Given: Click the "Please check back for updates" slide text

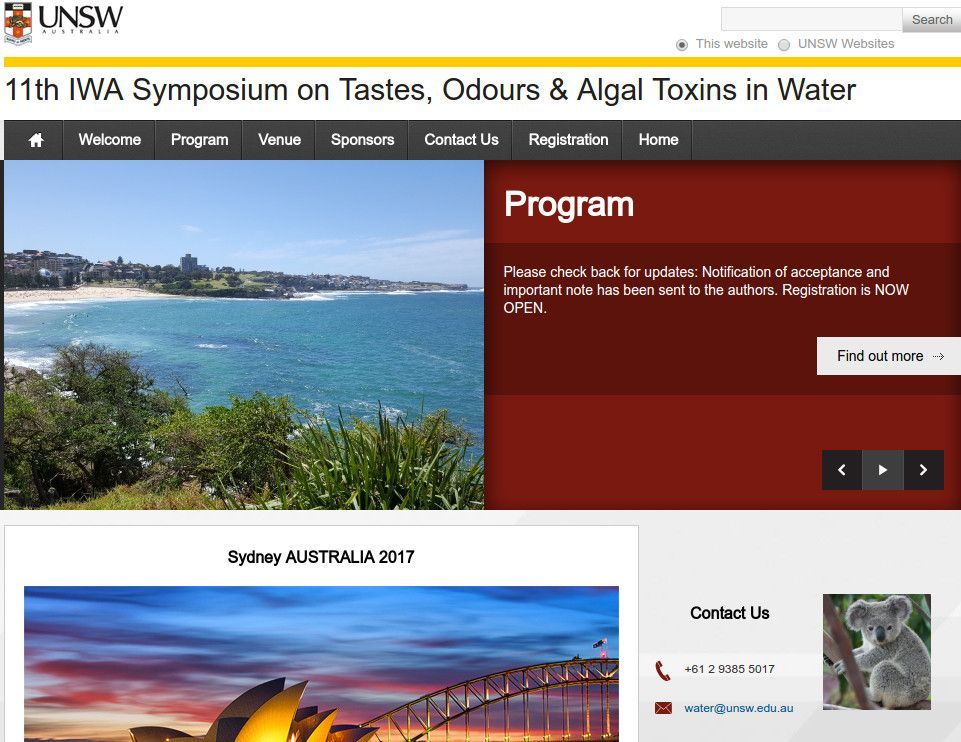Looking at the screenshot, I should pyautogui.click(x=706, y=290).
